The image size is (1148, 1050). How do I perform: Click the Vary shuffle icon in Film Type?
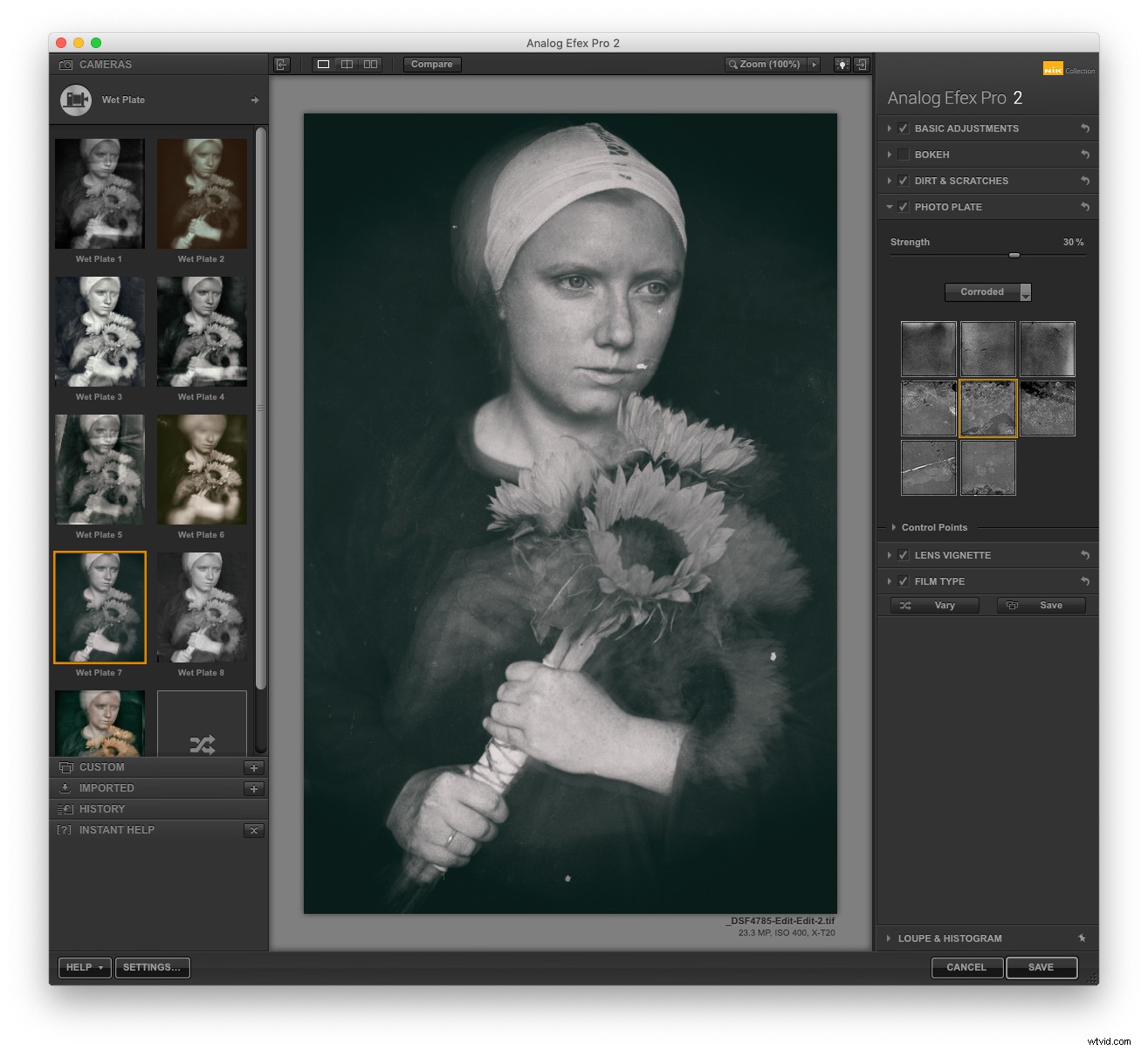[x=905, y=605]
